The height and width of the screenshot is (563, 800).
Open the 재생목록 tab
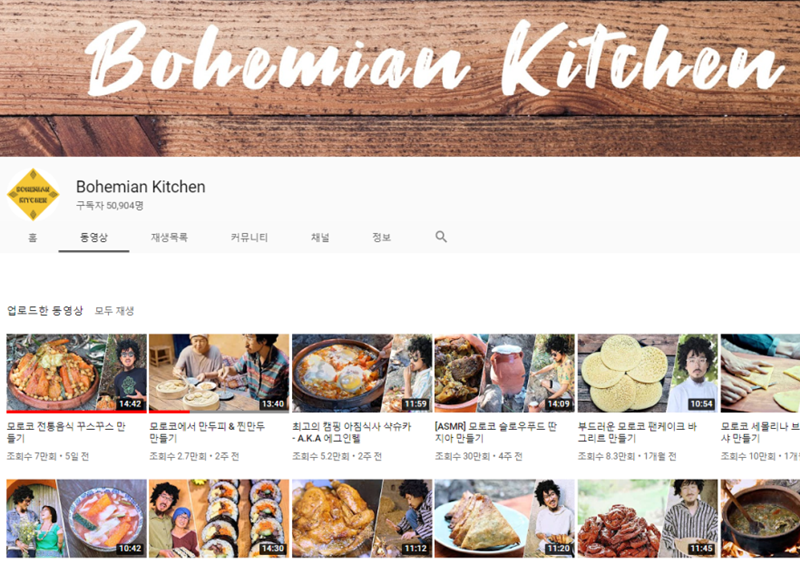(169, 237)
